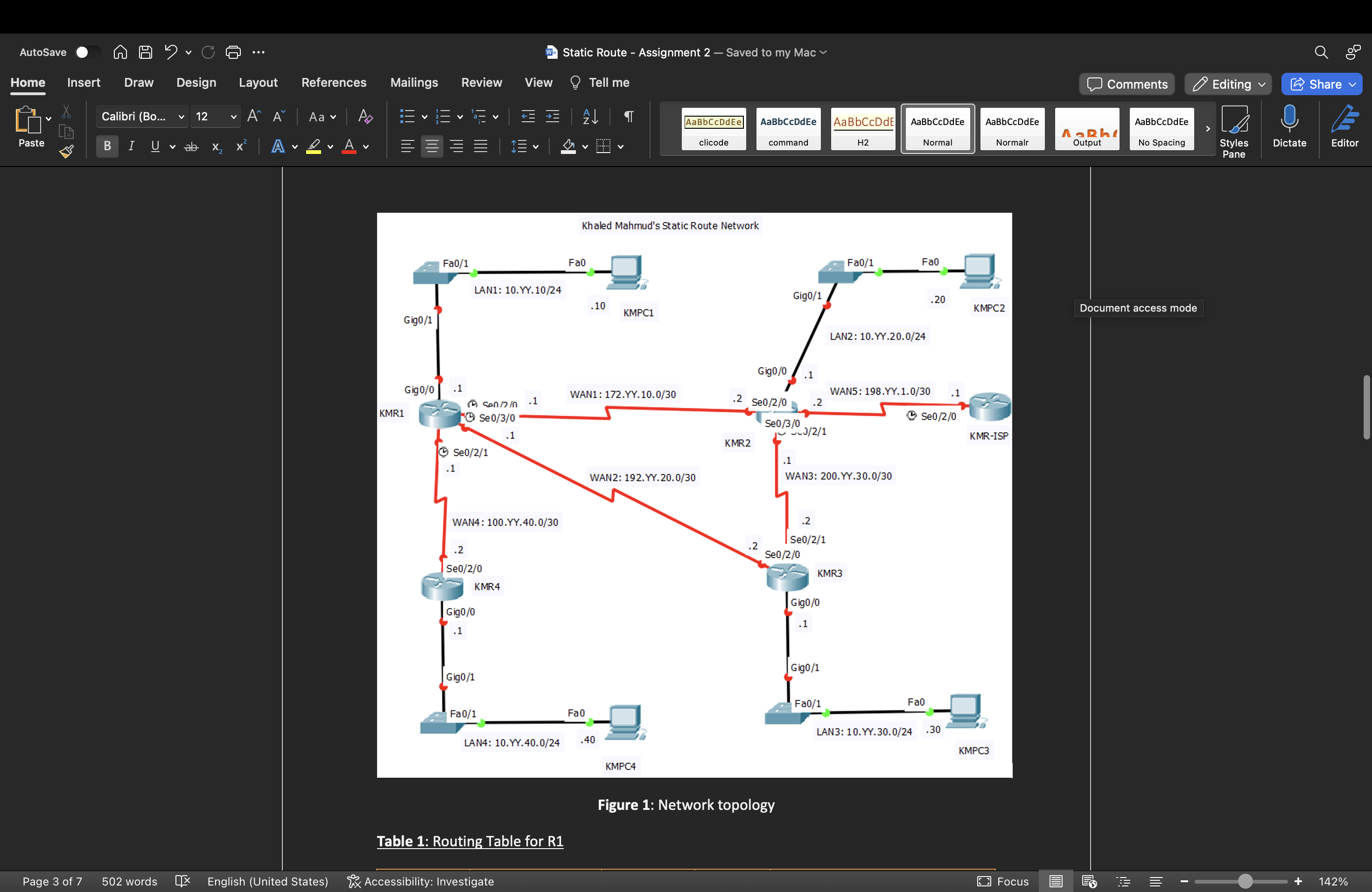Open the Editor pane
This screenshot has height=892, width=1372.
click(1345, 127)
